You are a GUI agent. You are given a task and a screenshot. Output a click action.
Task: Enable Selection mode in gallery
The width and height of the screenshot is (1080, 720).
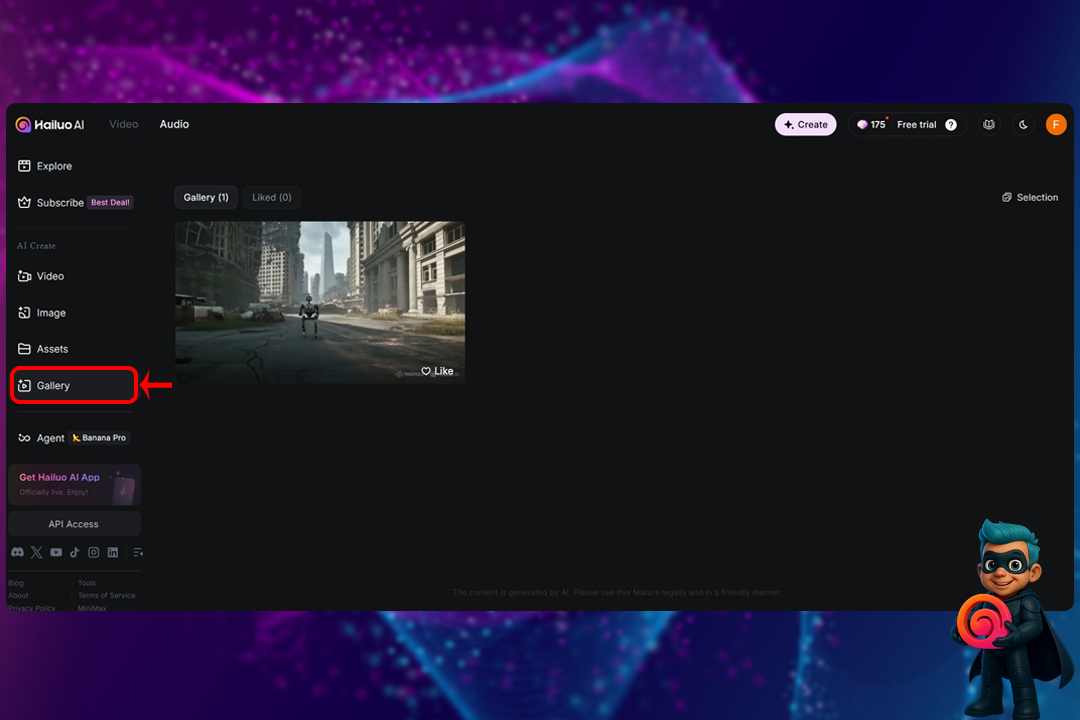(x=1030, y=197)
